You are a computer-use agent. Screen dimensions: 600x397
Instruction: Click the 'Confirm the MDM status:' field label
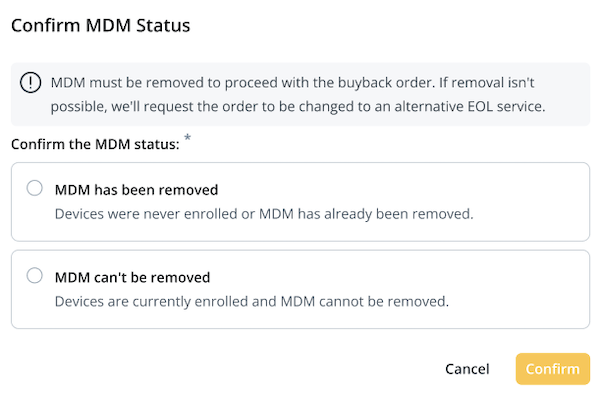tap(95, 144)
